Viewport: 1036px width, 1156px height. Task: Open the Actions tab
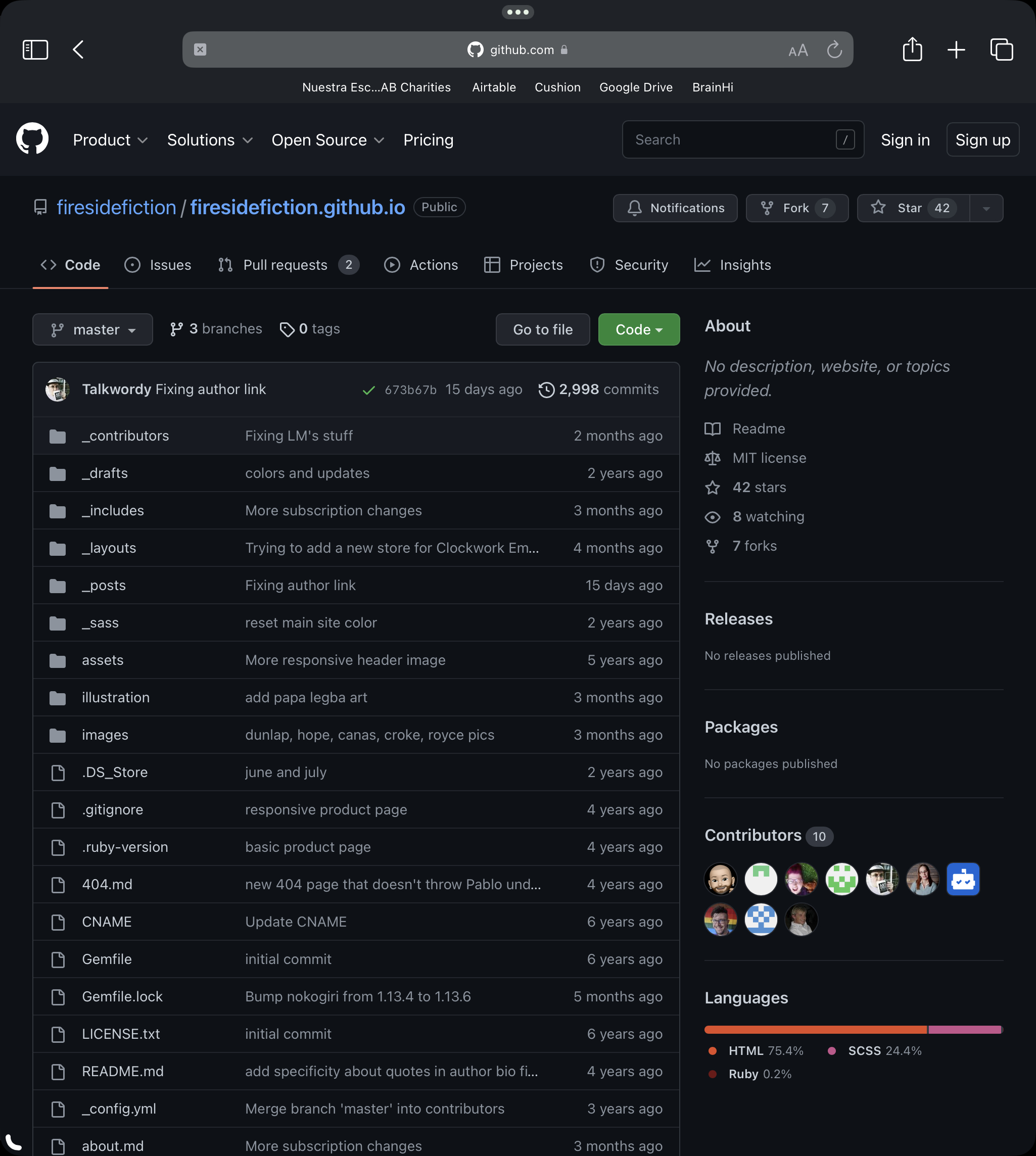(420, 265)
